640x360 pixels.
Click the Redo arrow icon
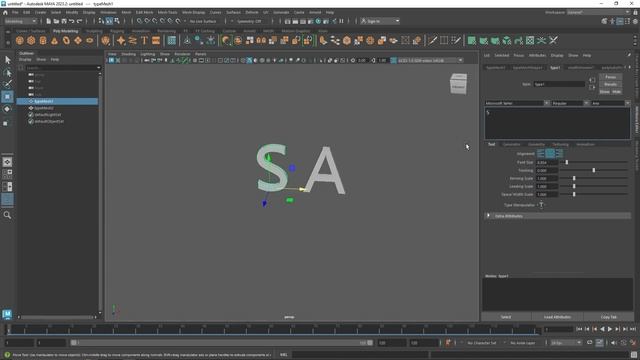point(80,21)
